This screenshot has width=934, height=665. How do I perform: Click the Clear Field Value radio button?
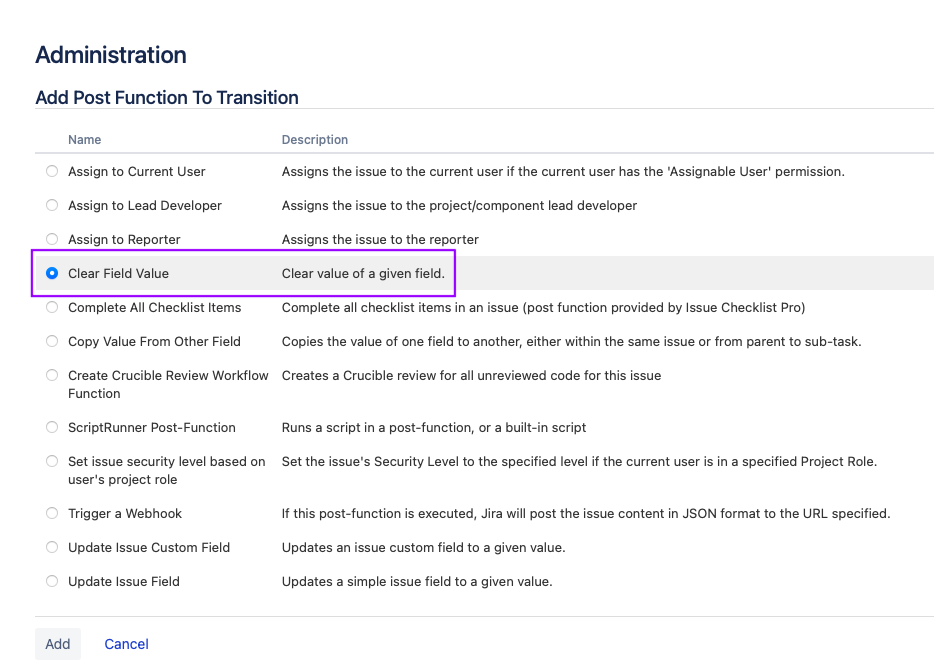52,274
